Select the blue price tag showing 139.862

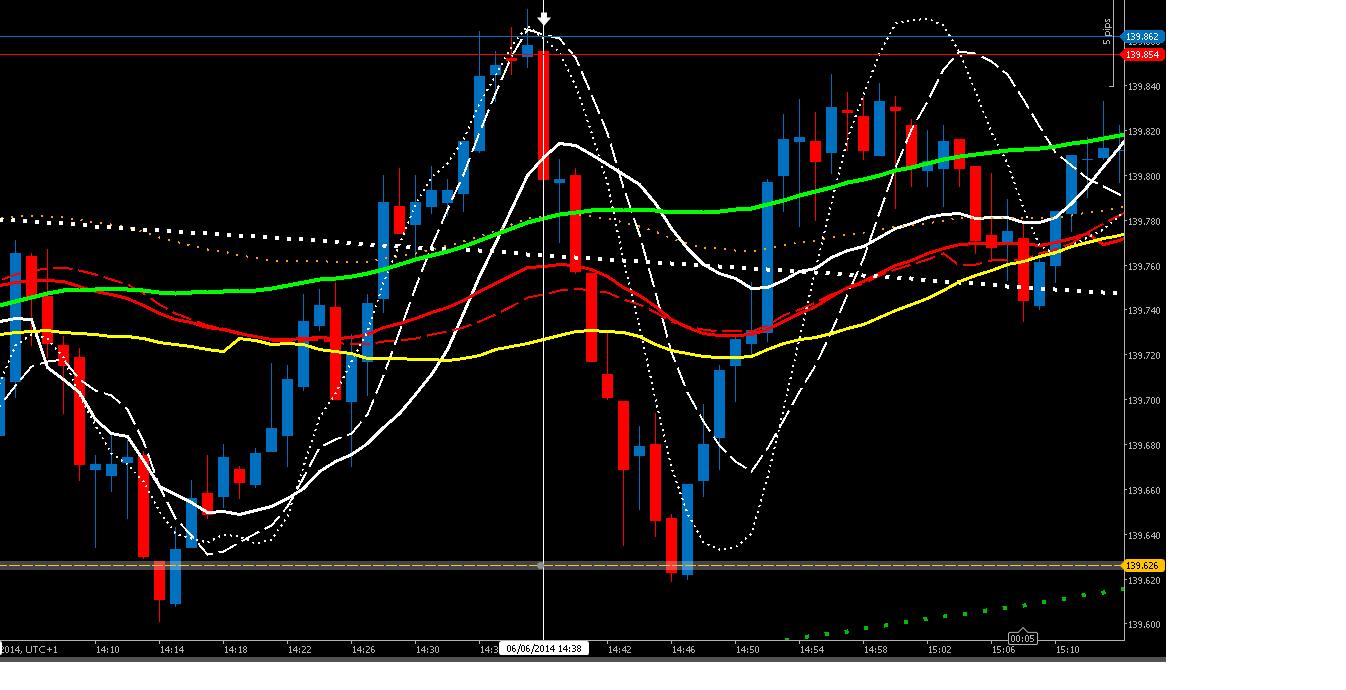pos(1142,36)
